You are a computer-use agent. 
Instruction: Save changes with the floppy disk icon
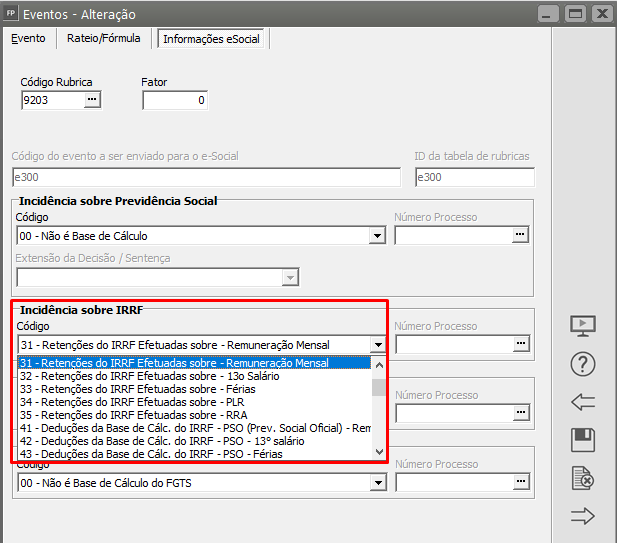click(583, 440)
